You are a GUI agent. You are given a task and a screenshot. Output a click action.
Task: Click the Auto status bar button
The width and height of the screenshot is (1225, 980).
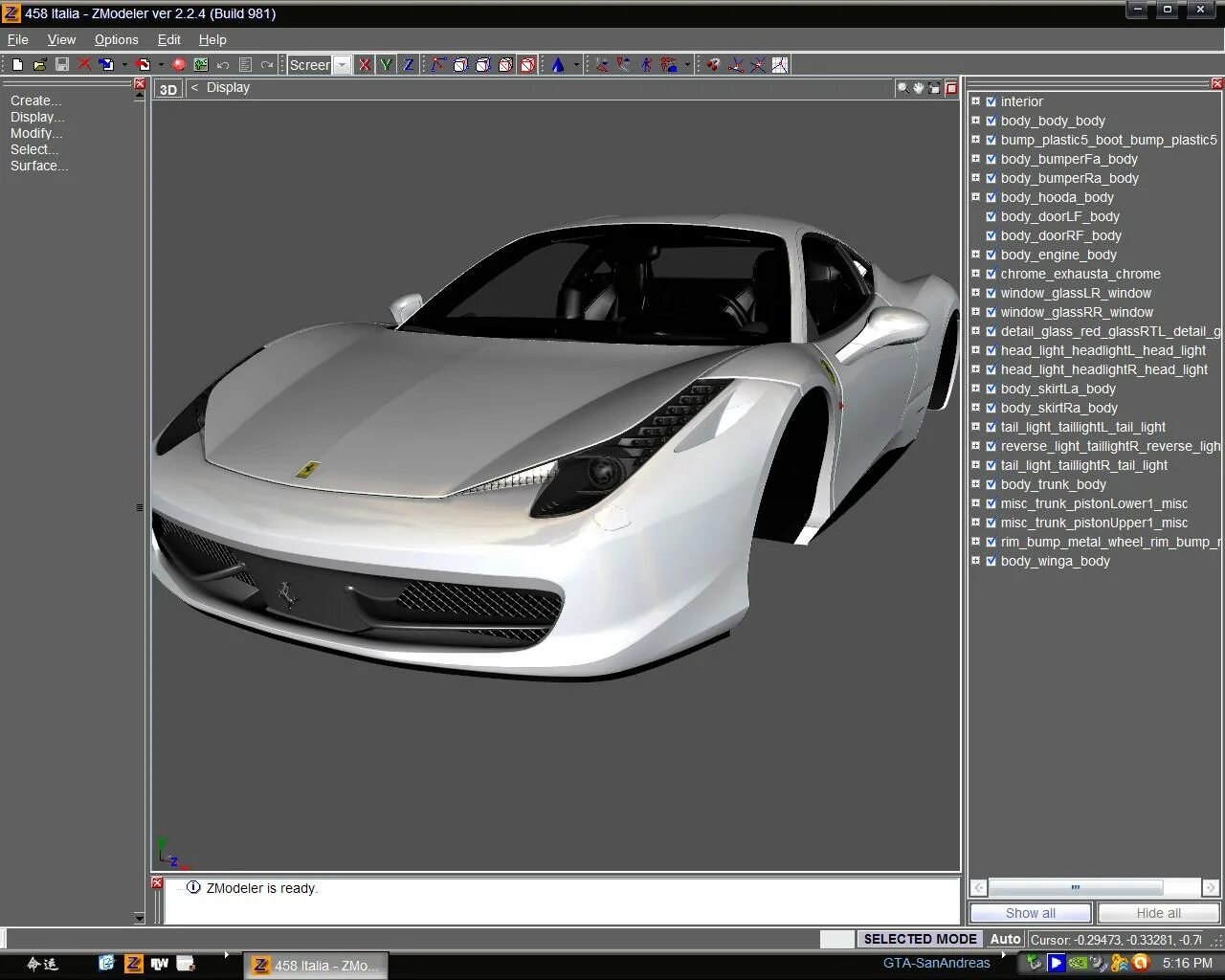1005,939
